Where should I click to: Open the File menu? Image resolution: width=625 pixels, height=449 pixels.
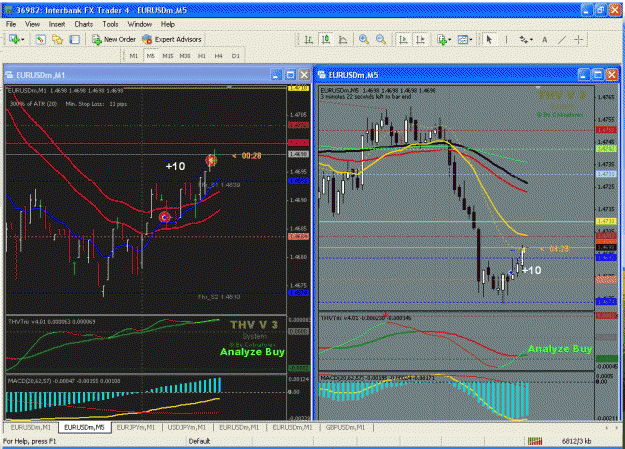tap(11, 24)
